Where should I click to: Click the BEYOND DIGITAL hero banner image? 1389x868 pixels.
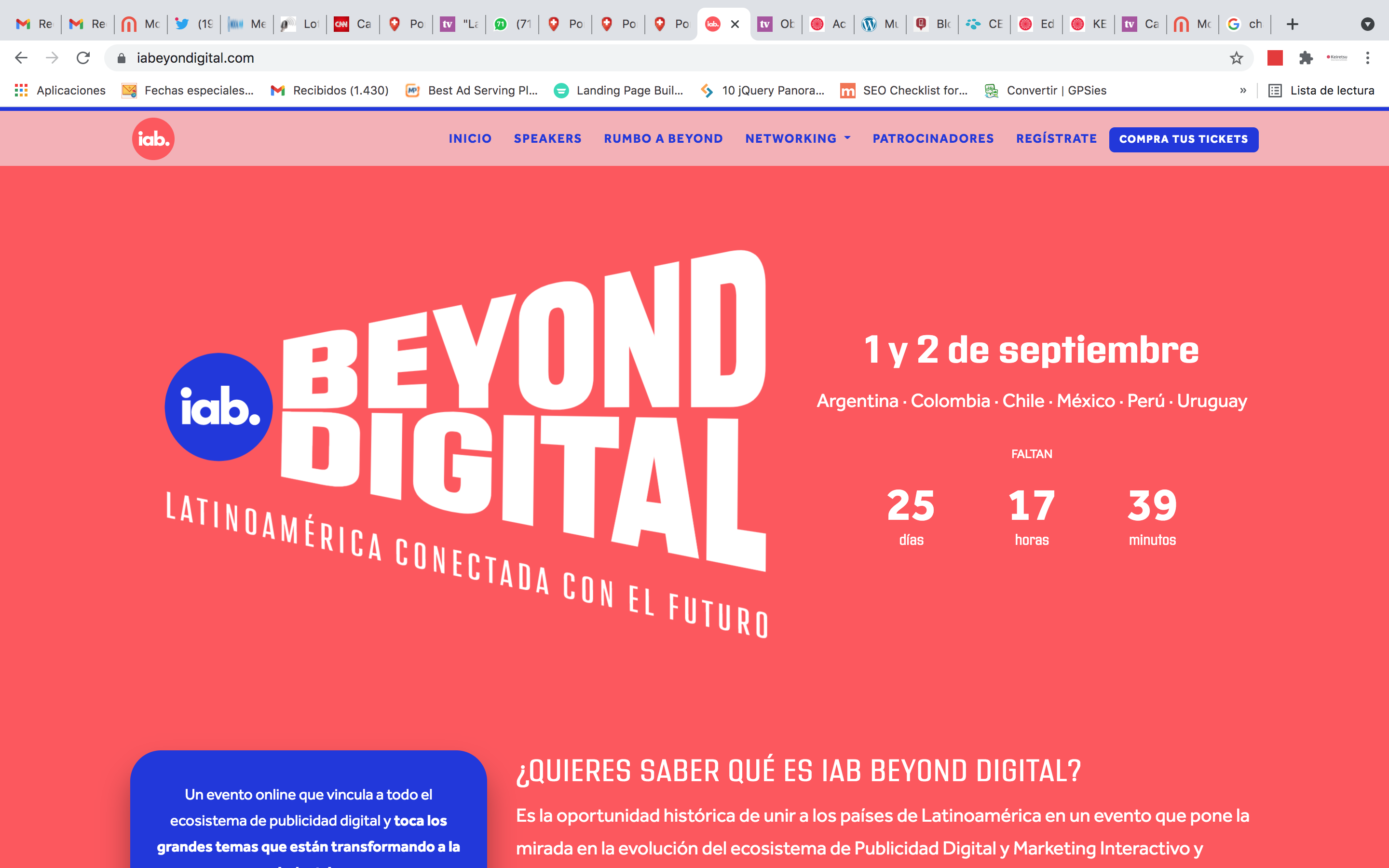(x=467, y=444)
